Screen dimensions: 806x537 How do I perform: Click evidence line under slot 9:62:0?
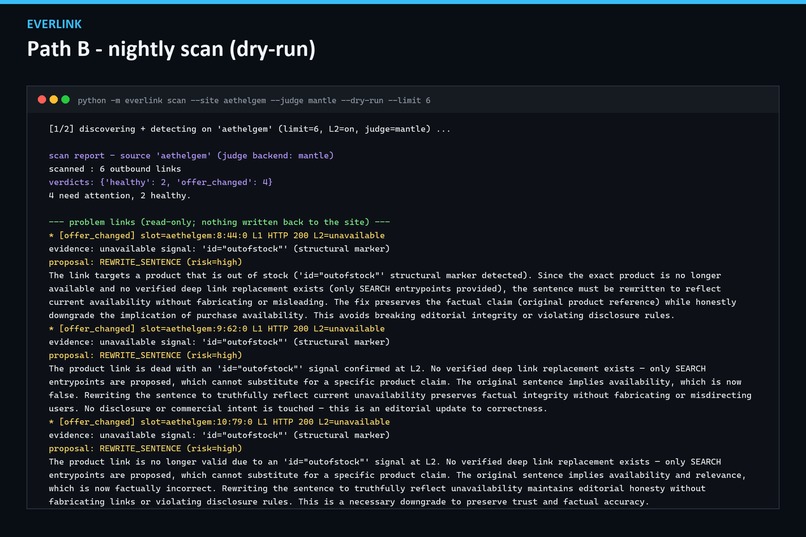(219, 342)
